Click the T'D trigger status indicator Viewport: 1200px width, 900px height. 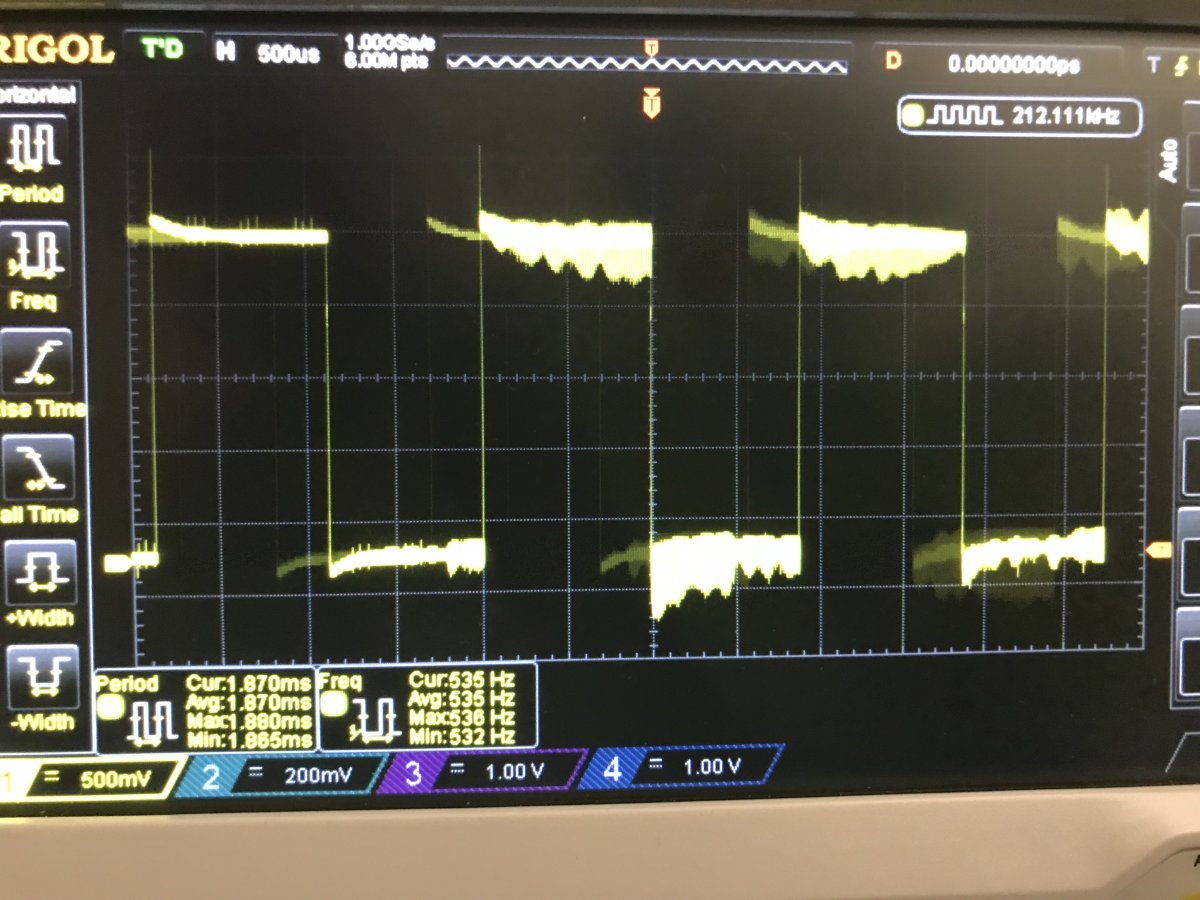(162, 48)
